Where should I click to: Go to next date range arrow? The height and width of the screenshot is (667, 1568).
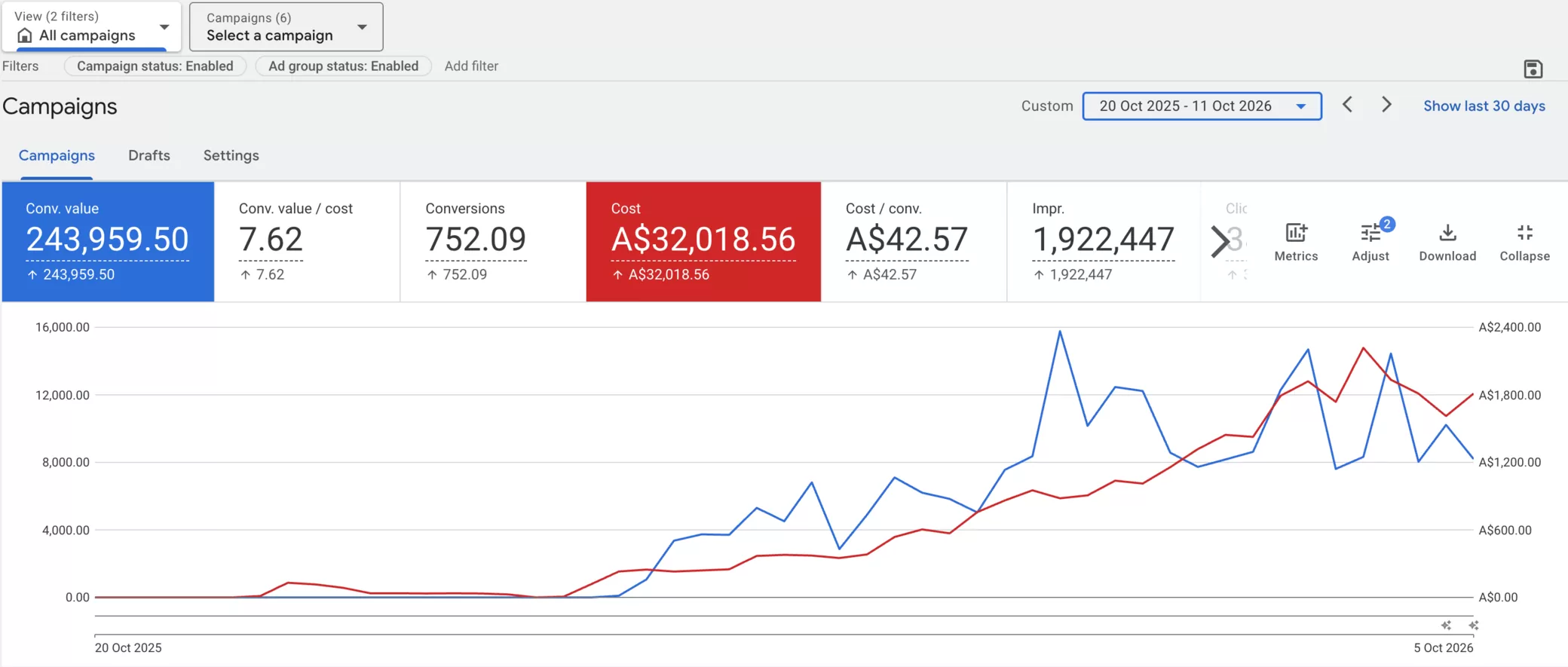click(1386, 105)
